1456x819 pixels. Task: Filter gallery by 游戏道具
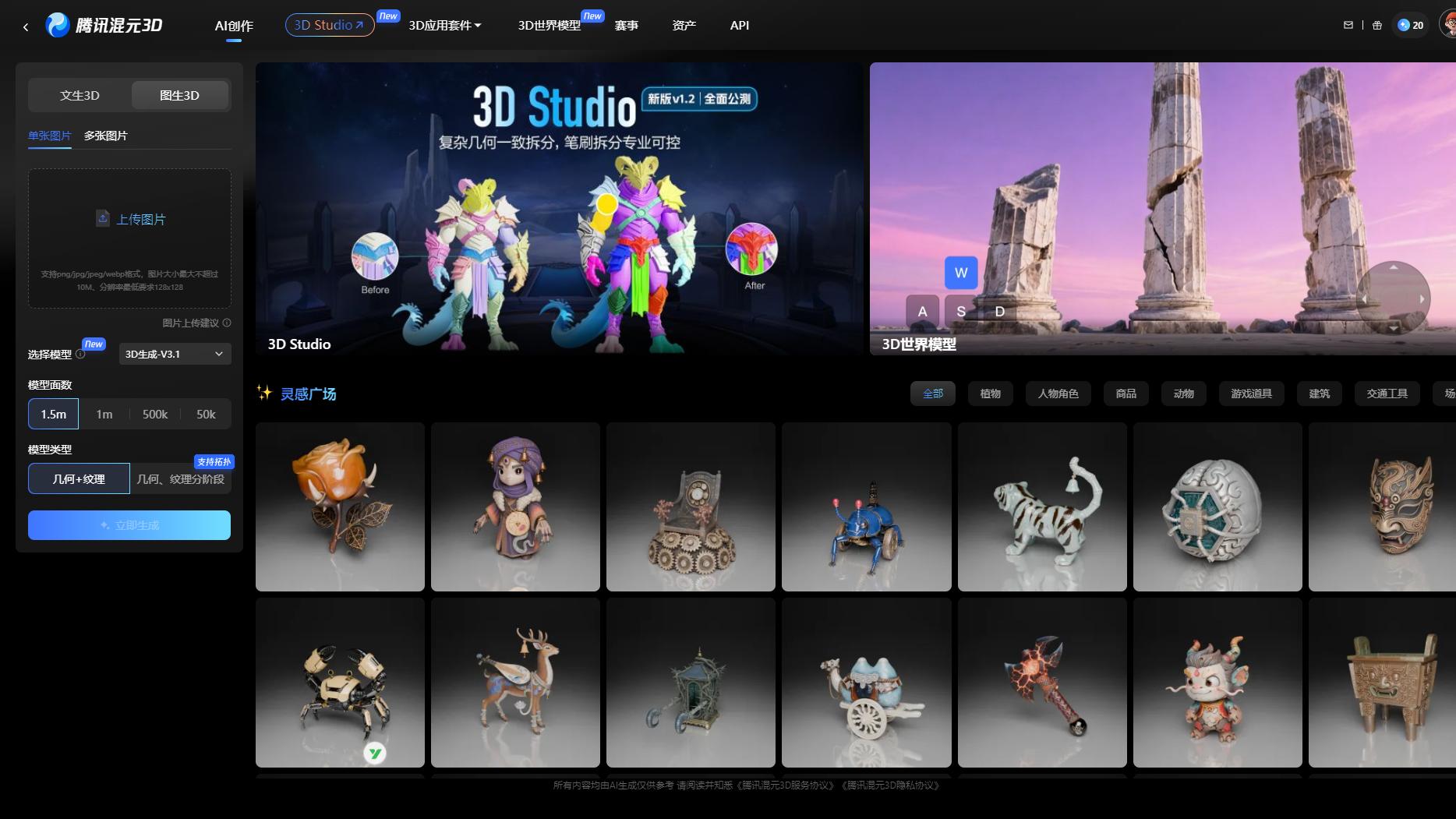point(1252,394)
